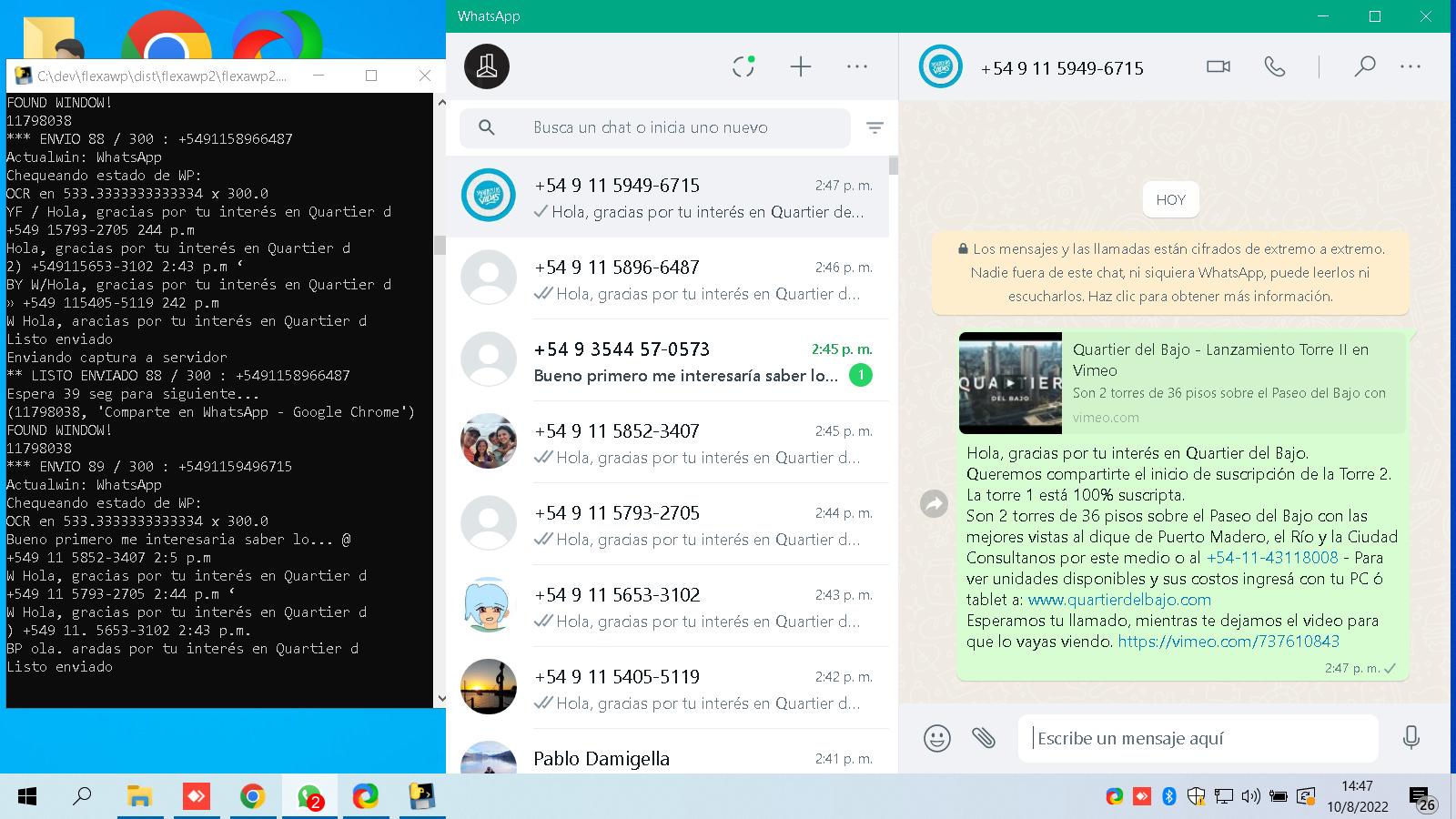Click the unread badge showing 1
This screenshot has width=1456, height=819.
860,375
